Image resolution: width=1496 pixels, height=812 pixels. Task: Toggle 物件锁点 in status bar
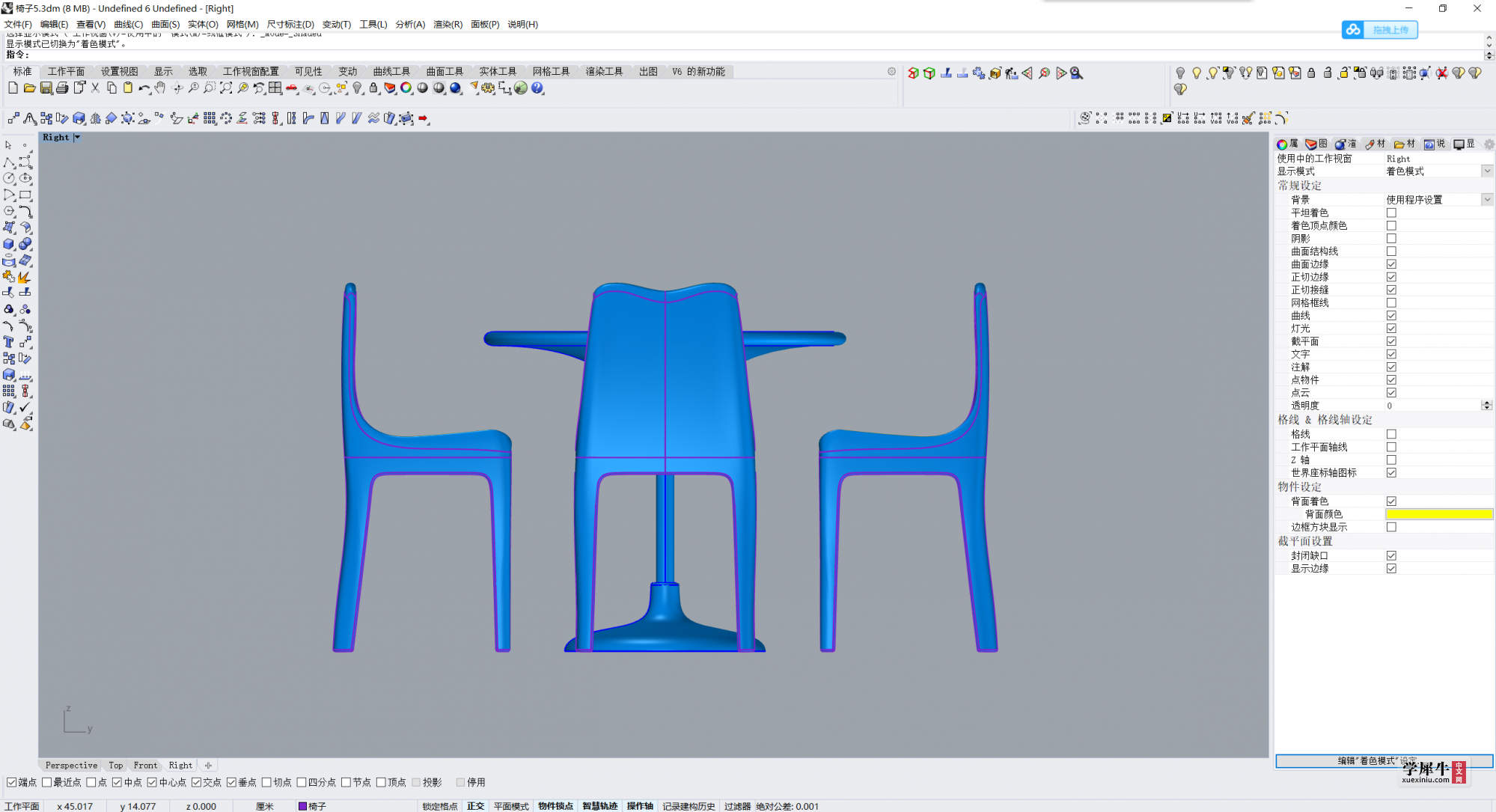point(555,806)
